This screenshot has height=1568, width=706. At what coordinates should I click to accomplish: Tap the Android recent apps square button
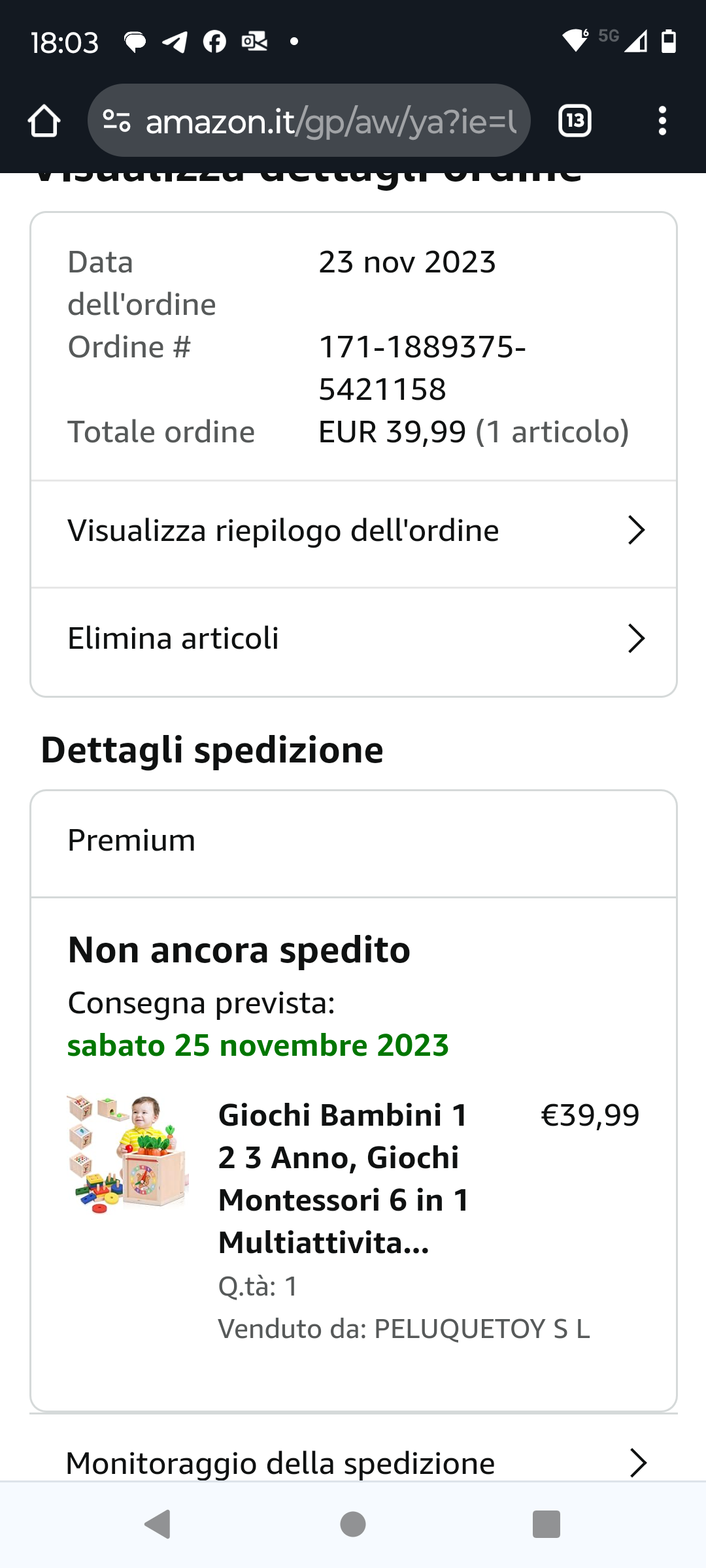[x=546, y=1524]
